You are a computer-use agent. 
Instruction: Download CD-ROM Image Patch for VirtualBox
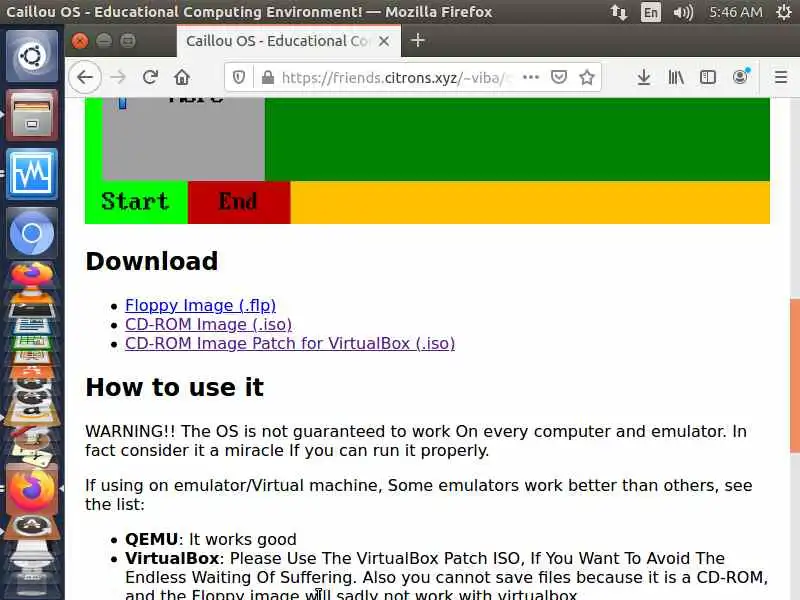coord(290,343)
